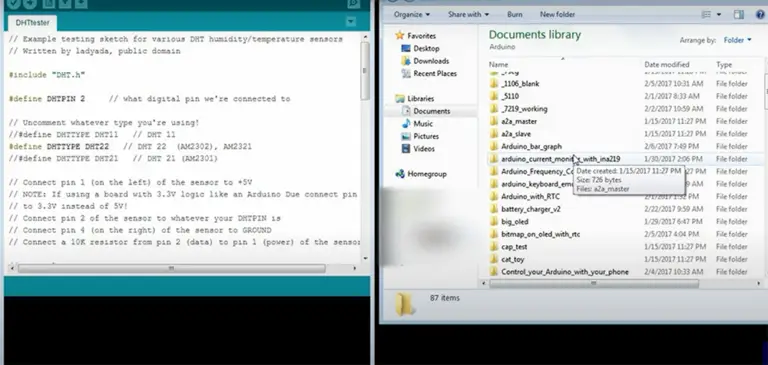
Task: Click the Downloads folder icon under Favorites
Action: [x=406, y=61]
